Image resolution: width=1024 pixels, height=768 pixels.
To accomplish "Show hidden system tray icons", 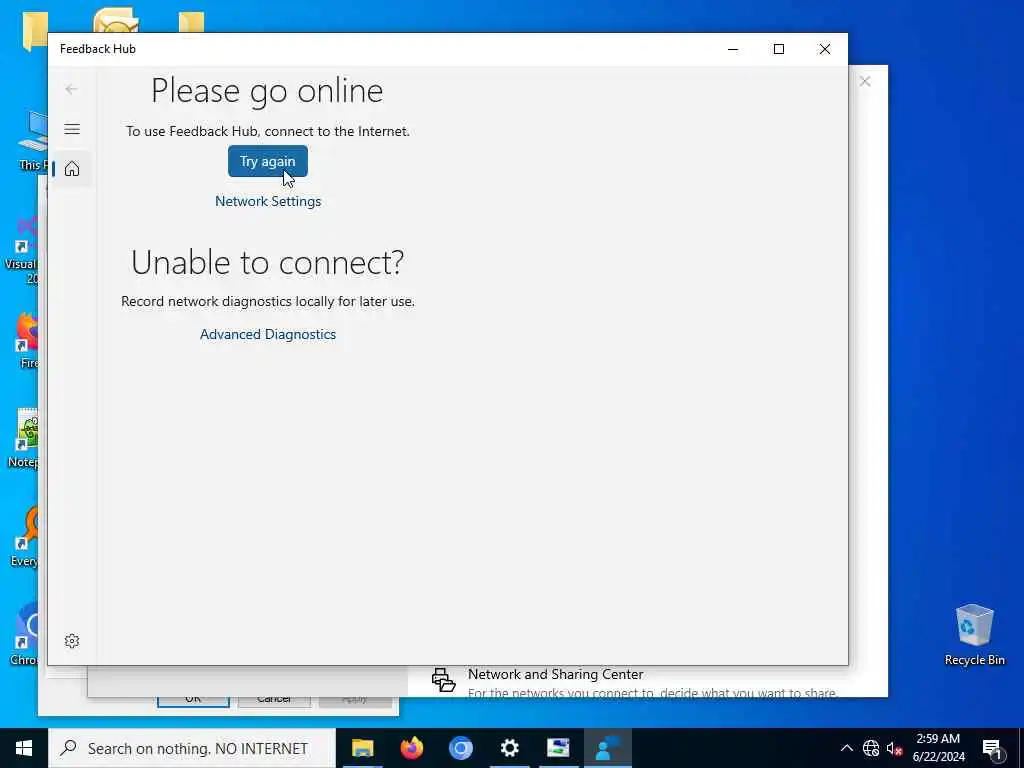I will 846,748.
